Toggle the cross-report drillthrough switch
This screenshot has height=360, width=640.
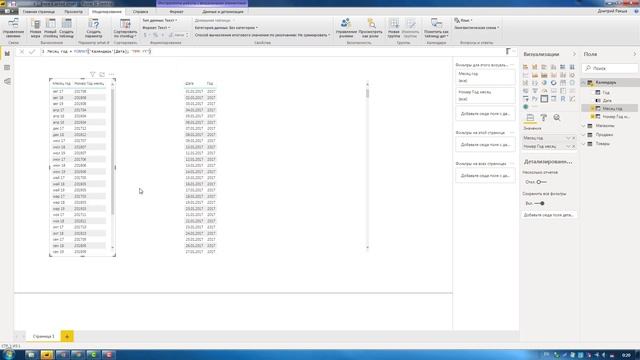[541, 182]
